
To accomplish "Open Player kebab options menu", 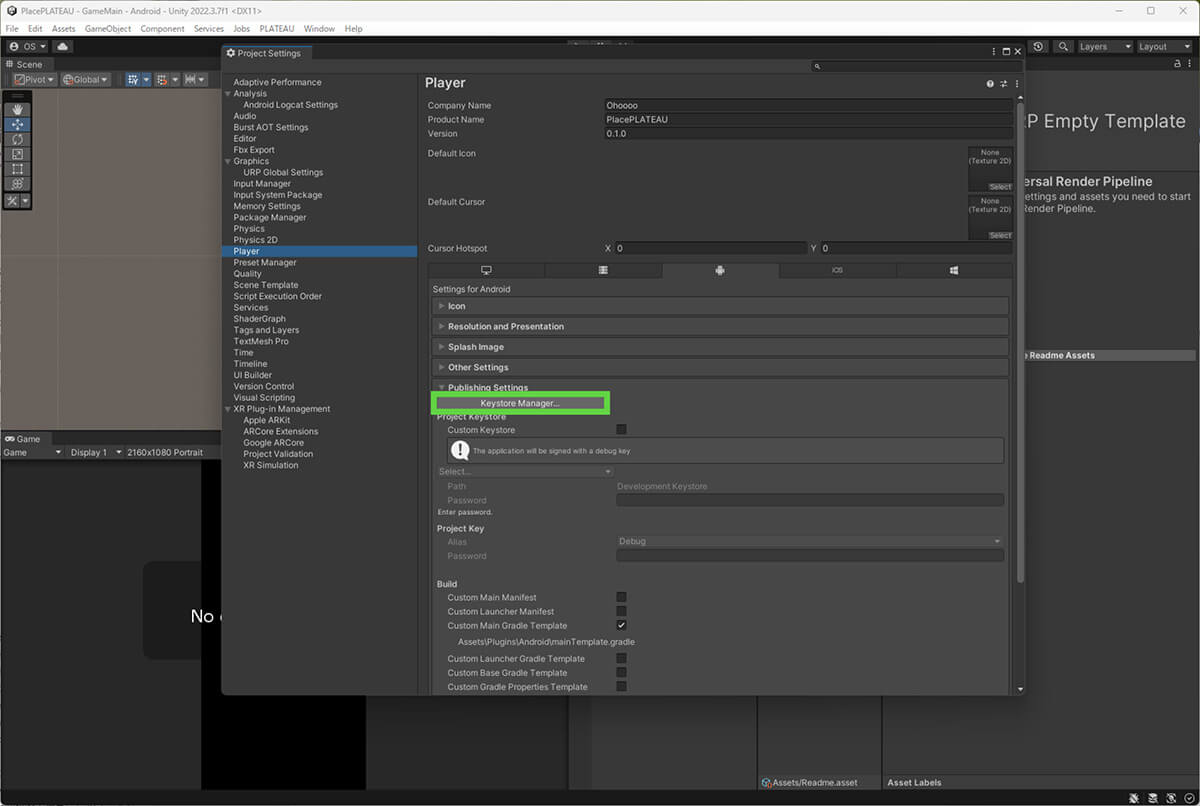I will [x=1017, y=84].
